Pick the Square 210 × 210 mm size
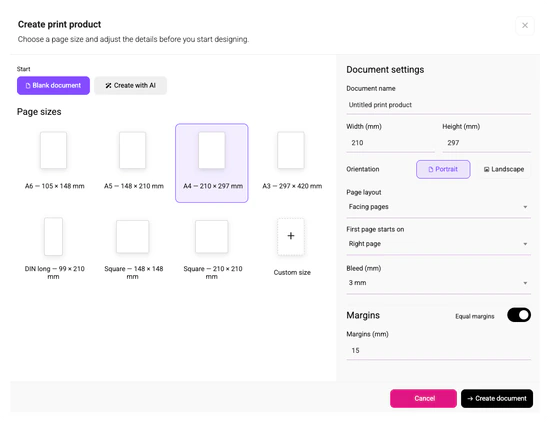The height and width of the screenshot is (423, 550). 212,248
